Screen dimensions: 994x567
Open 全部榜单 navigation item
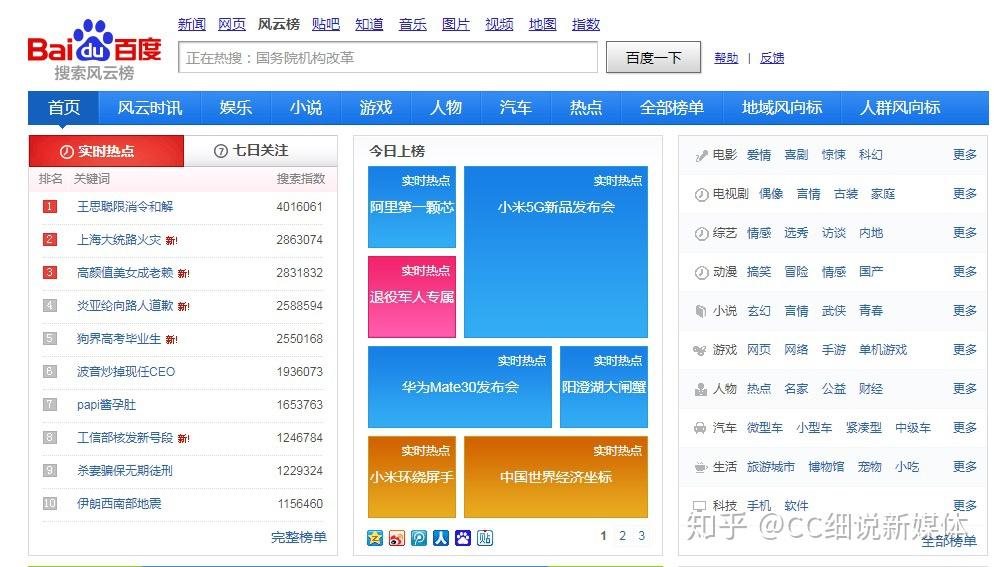(x=672, y=108)
